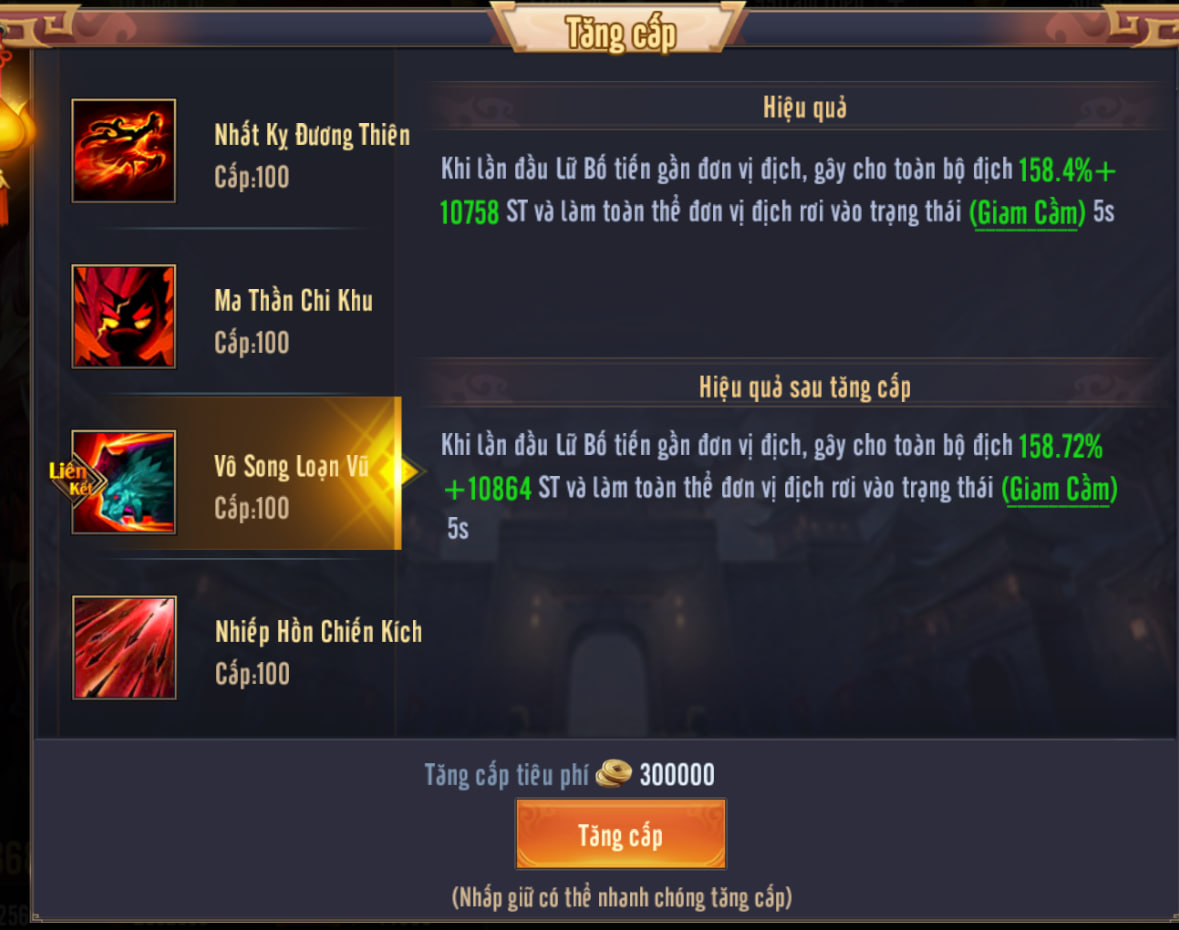This screenshot has height=930, width=1179.
Task: Select the Nhất Kỵ Đương Thiên flame dragon icon
Action: [x=124, y=150]
